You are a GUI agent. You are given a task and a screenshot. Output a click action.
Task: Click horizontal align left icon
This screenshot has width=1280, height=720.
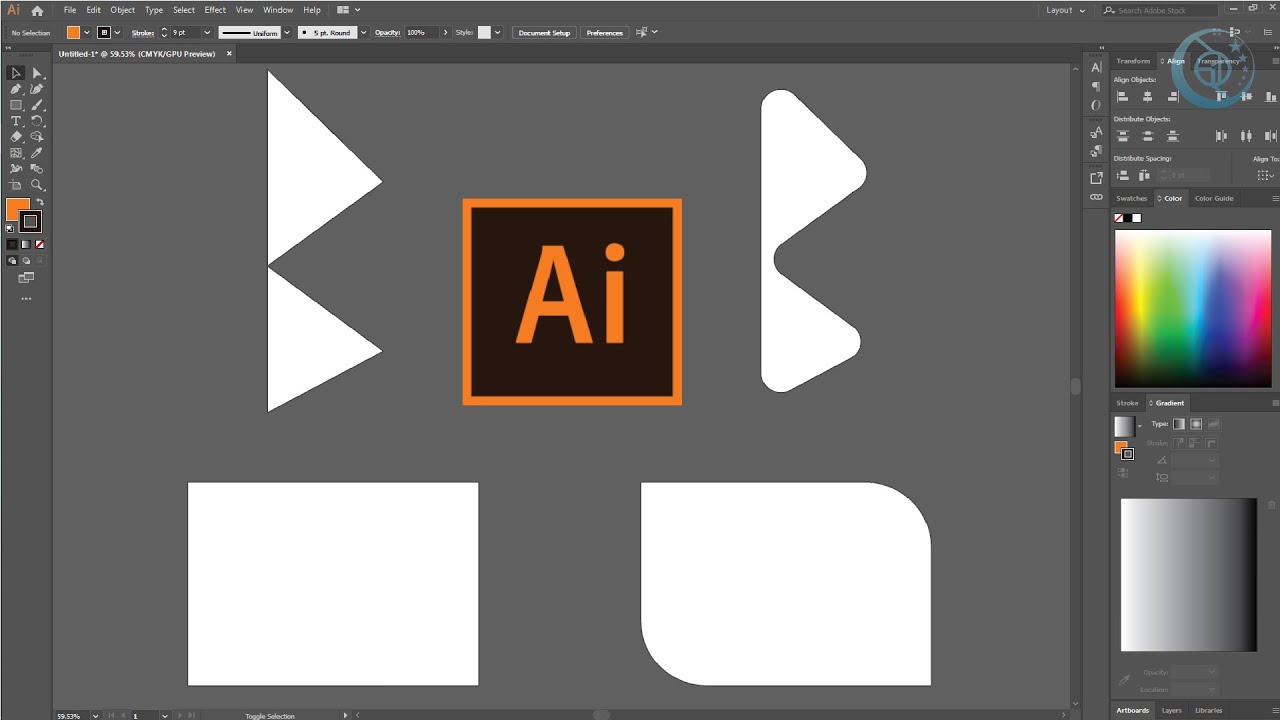(x=1122, y=97)
